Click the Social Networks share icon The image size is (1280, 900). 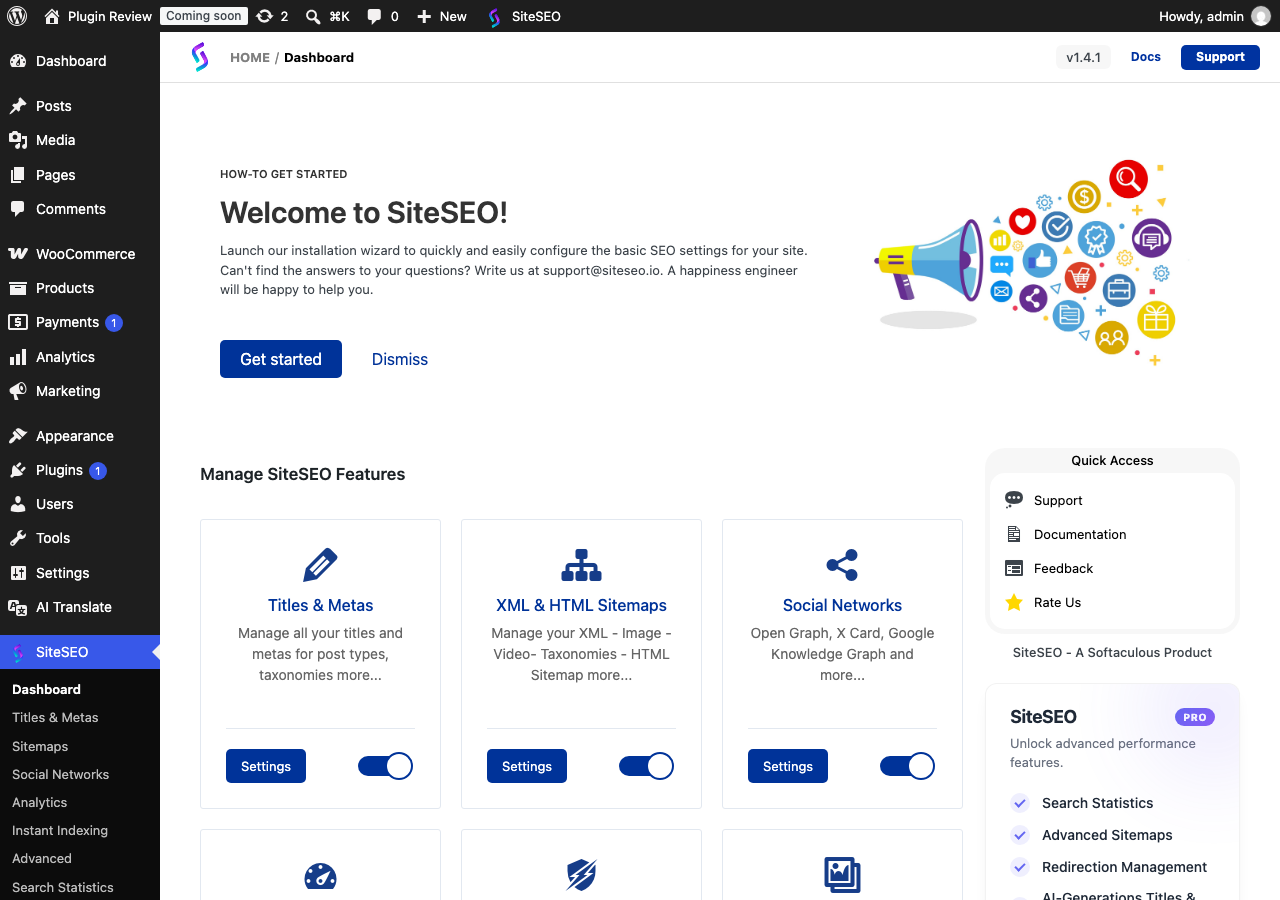pos(842,565)
